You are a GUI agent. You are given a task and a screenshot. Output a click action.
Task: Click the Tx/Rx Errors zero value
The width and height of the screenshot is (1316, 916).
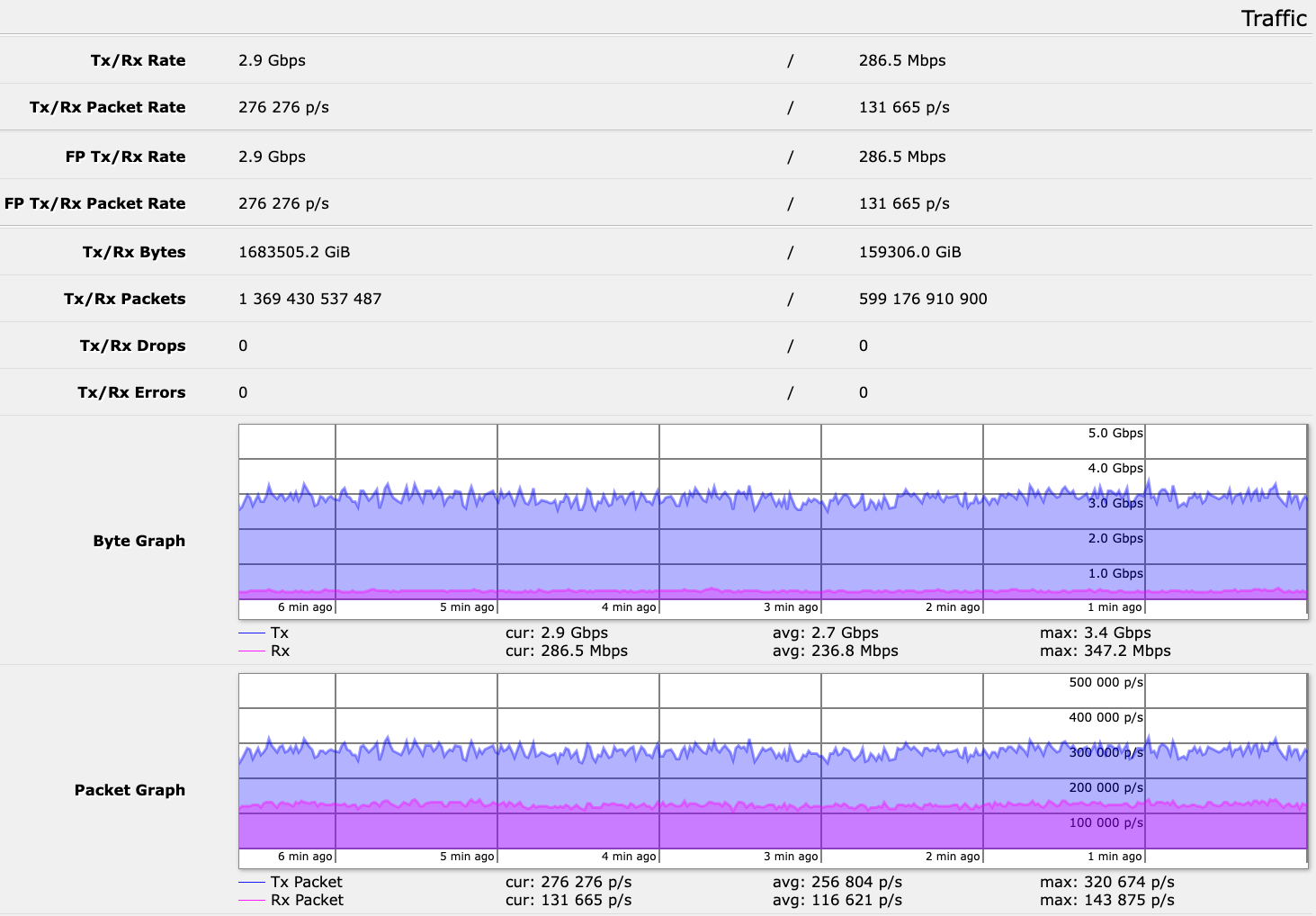pos(242,392)
